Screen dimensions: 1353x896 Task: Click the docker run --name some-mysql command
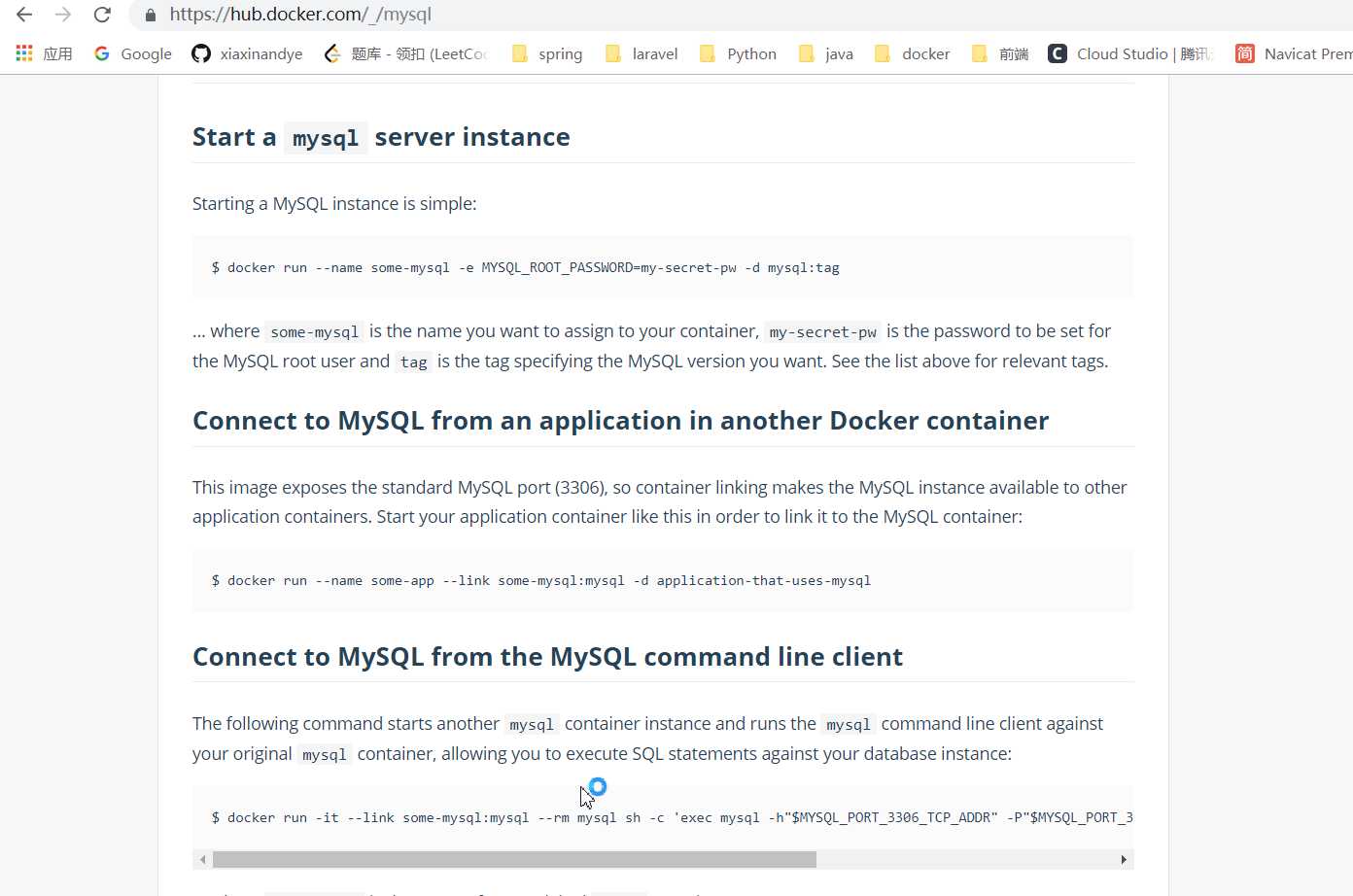click(x=526, y=267)
